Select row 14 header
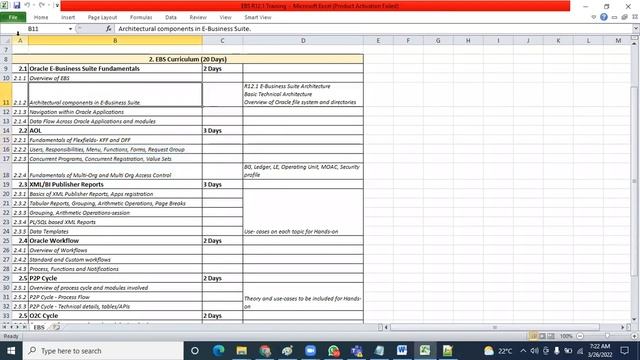This screenshot has height=360, width=640. tap(6, 131)
